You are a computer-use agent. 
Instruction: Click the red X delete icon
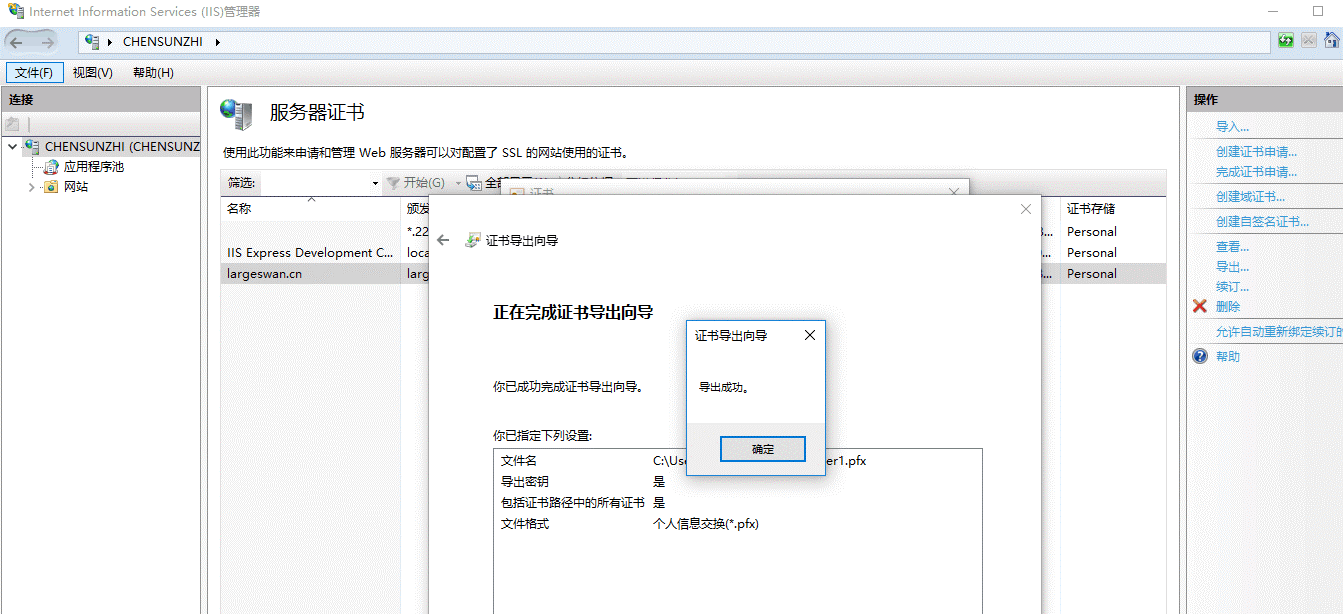point(1200,306)
